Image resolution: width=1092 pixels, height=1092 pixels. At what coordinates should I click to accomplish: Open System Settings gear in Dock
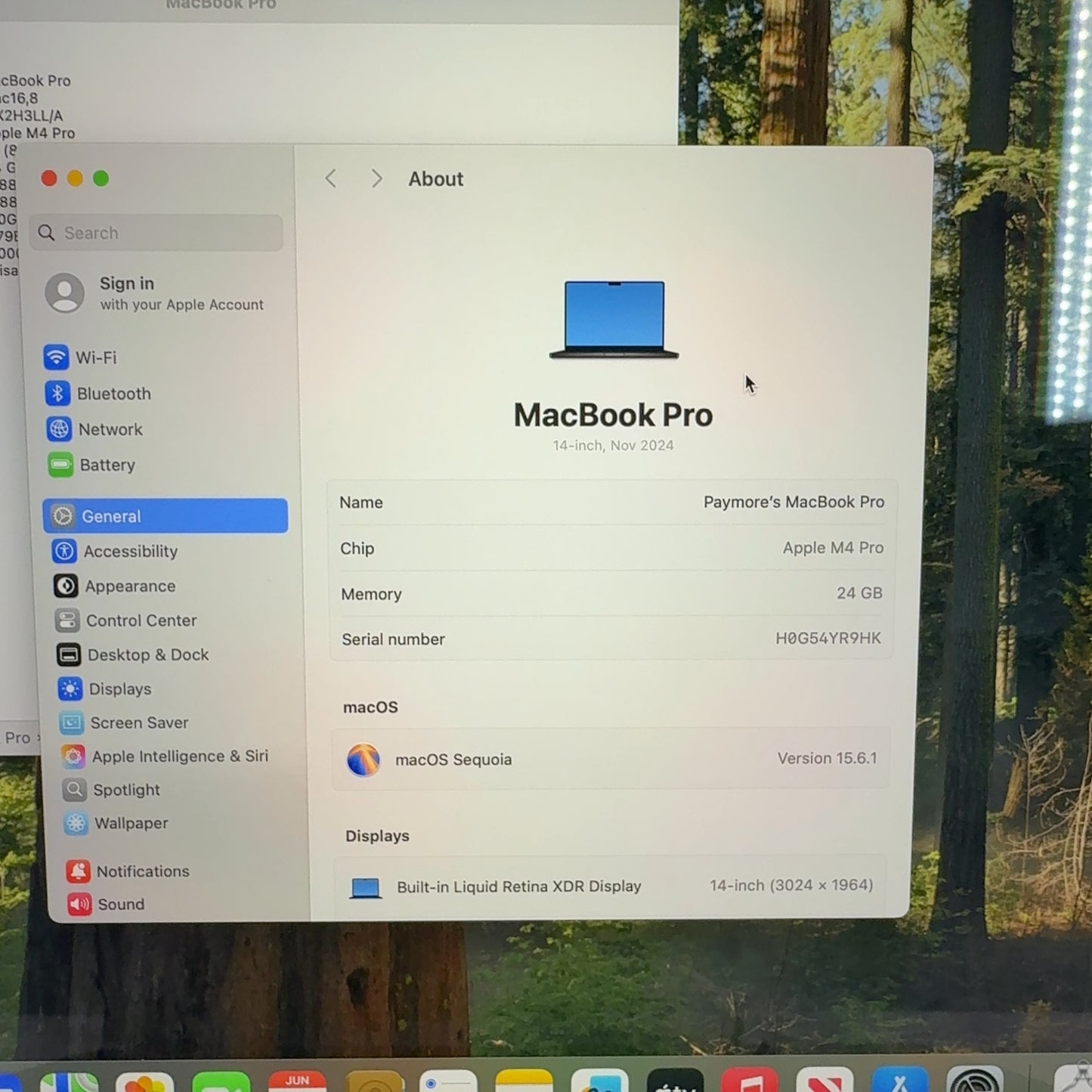[x=975, y=1079]
